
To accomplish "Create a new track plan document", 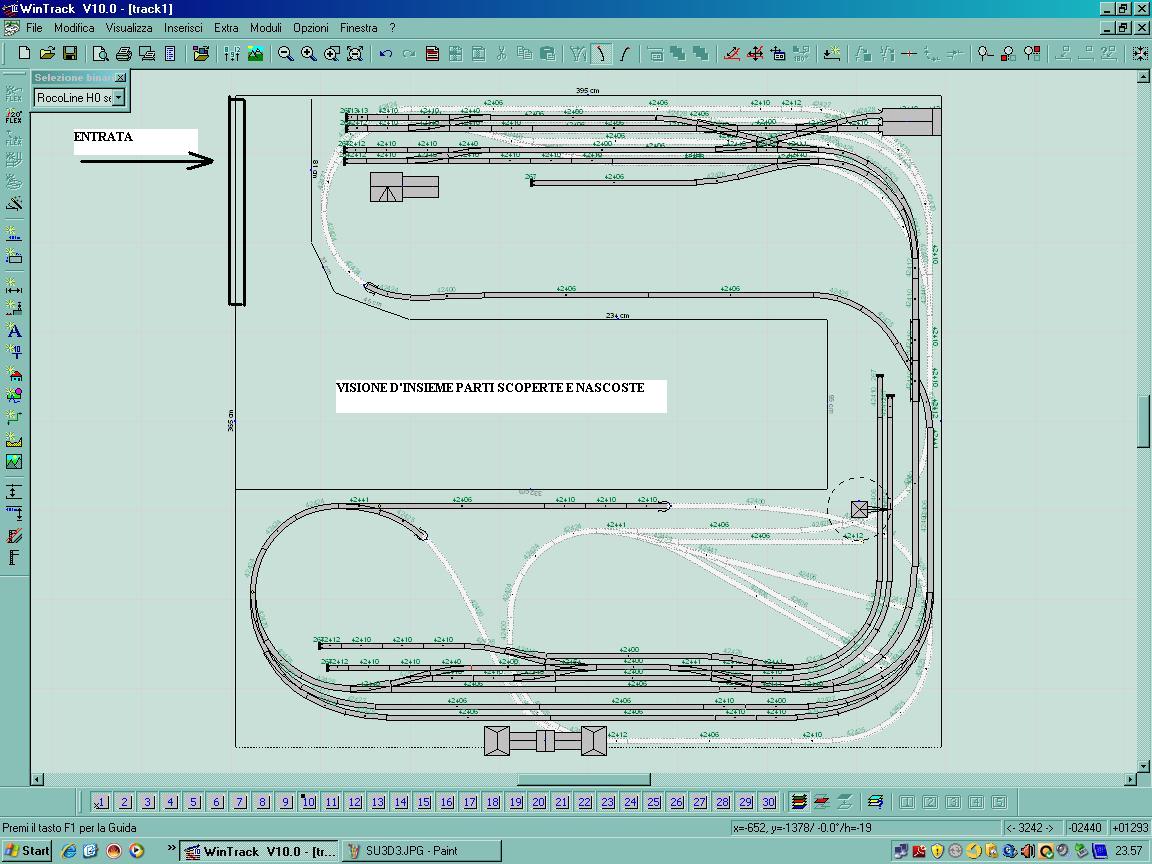I will click(24, 54).
